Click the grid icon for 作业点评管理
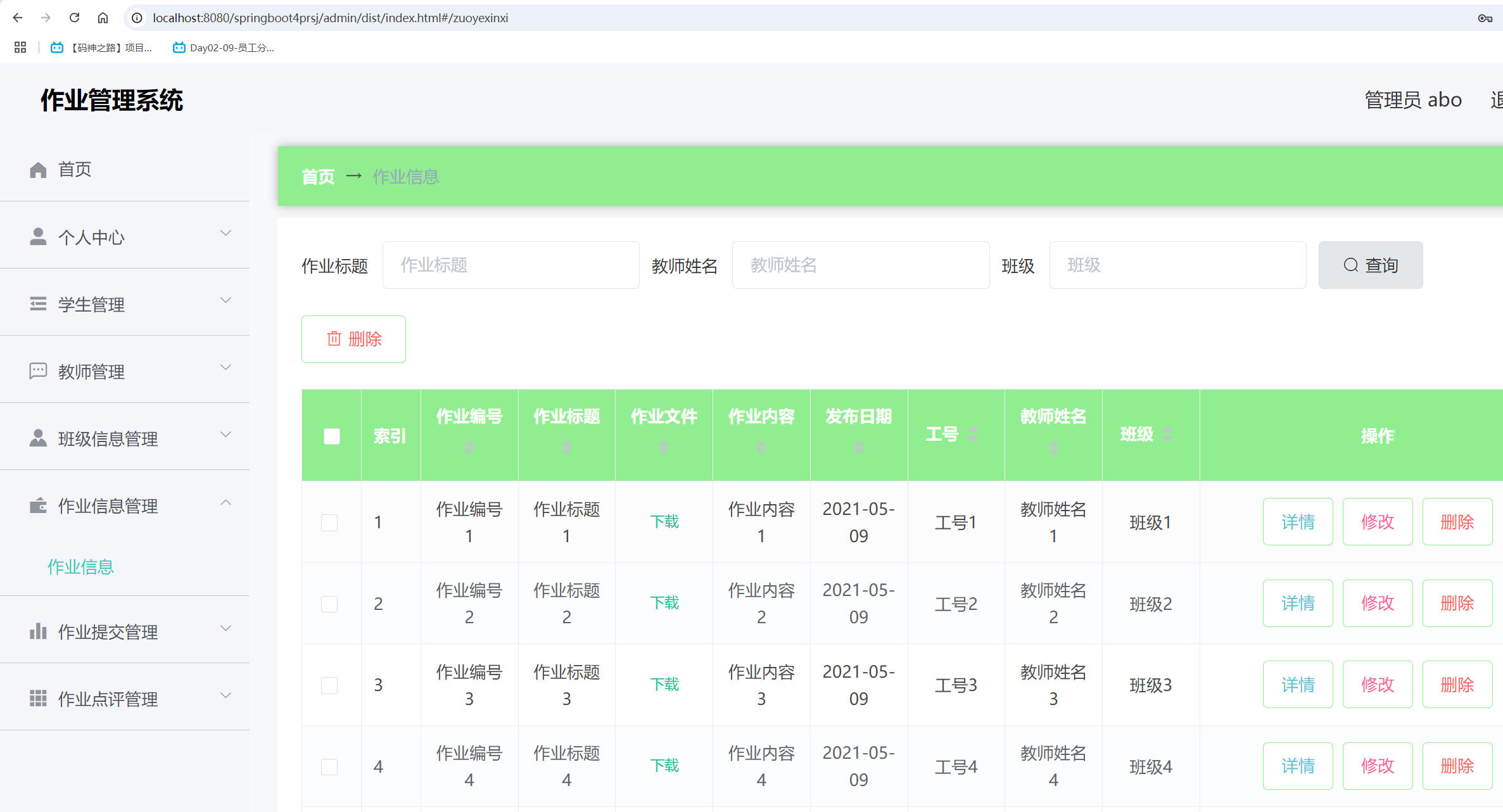 38,699
